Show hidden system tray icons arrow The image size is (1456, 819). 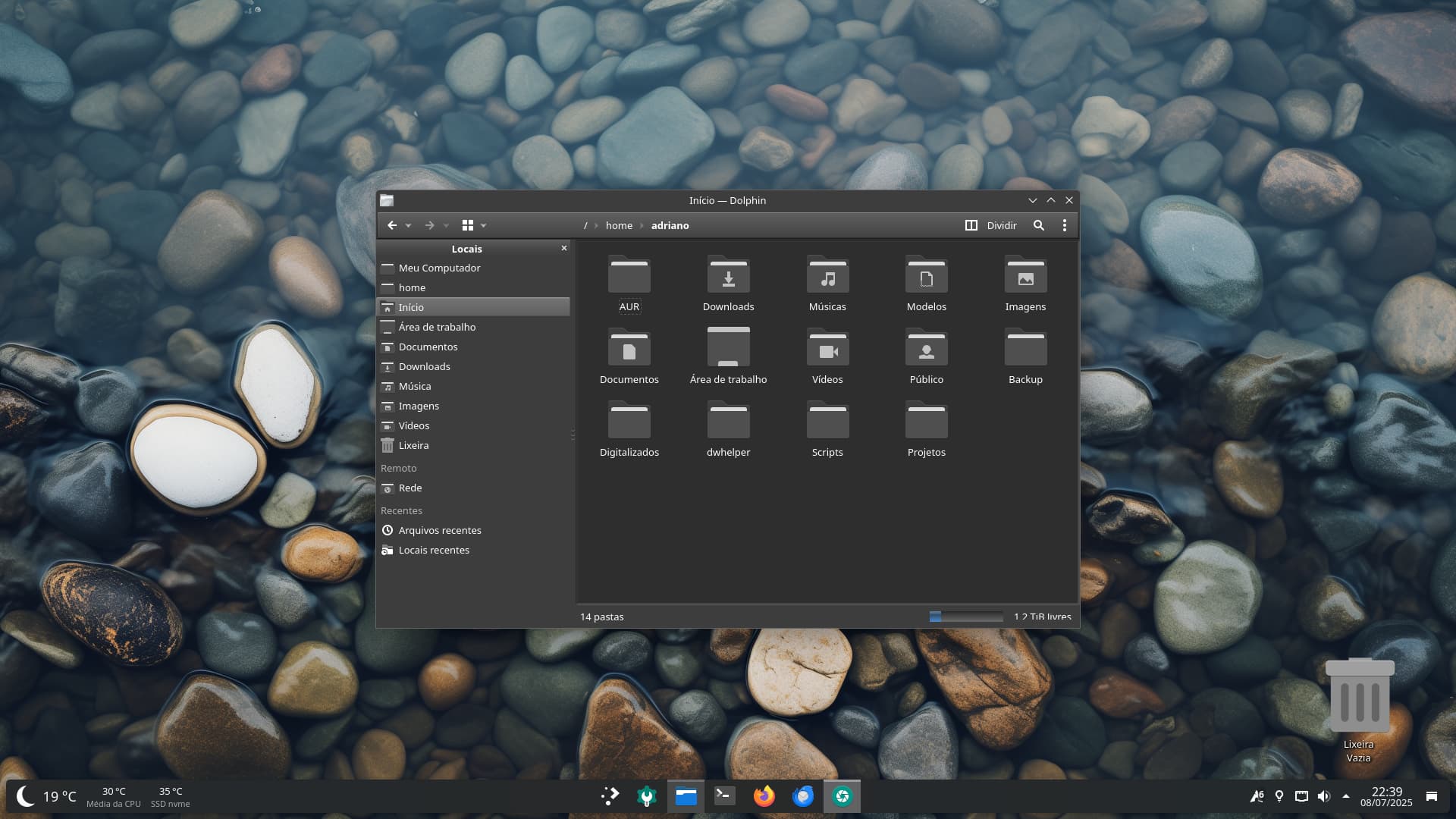(x=1346, y=796)
